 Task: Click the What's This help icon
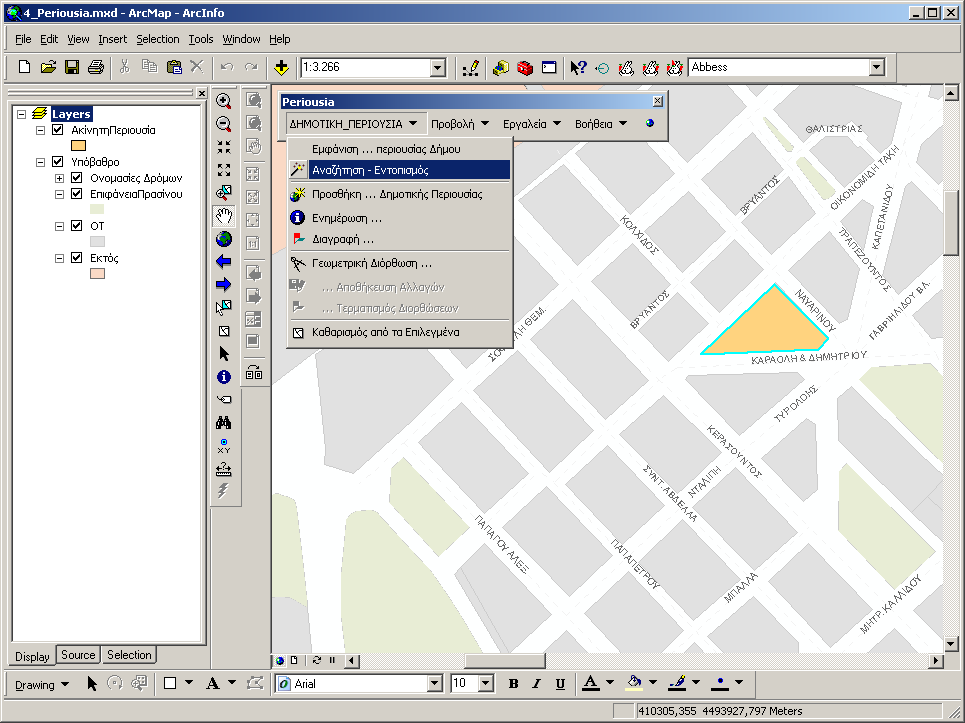pos(578,67)
